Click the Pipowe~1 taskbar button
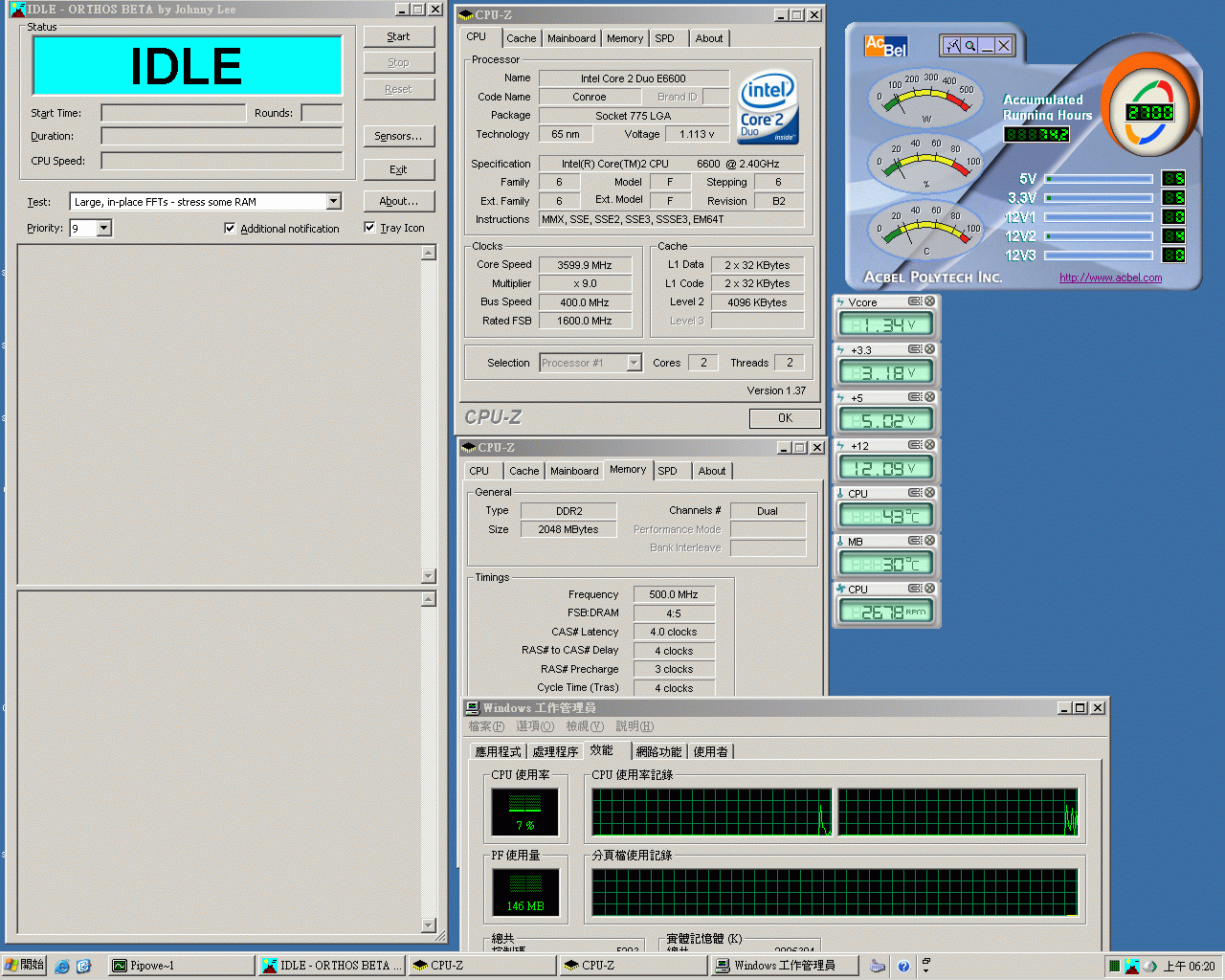 coord(180,966)
